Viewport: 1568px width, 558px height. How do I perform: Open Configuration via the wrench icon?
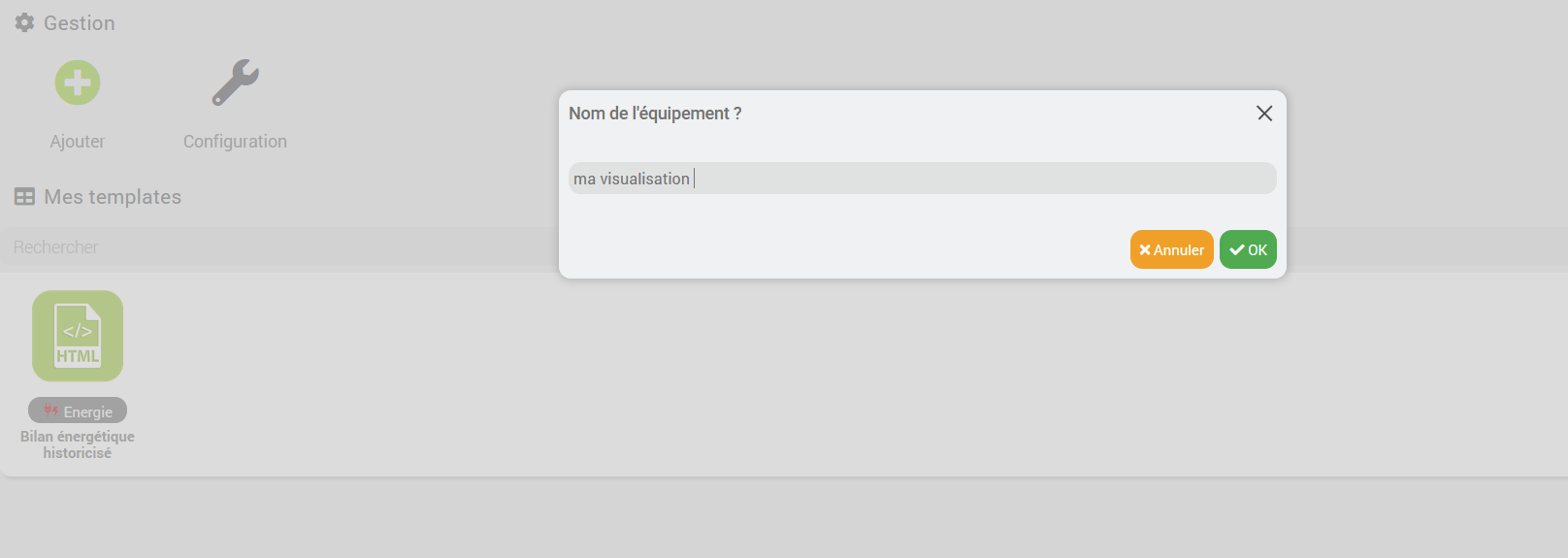(235, 82)
